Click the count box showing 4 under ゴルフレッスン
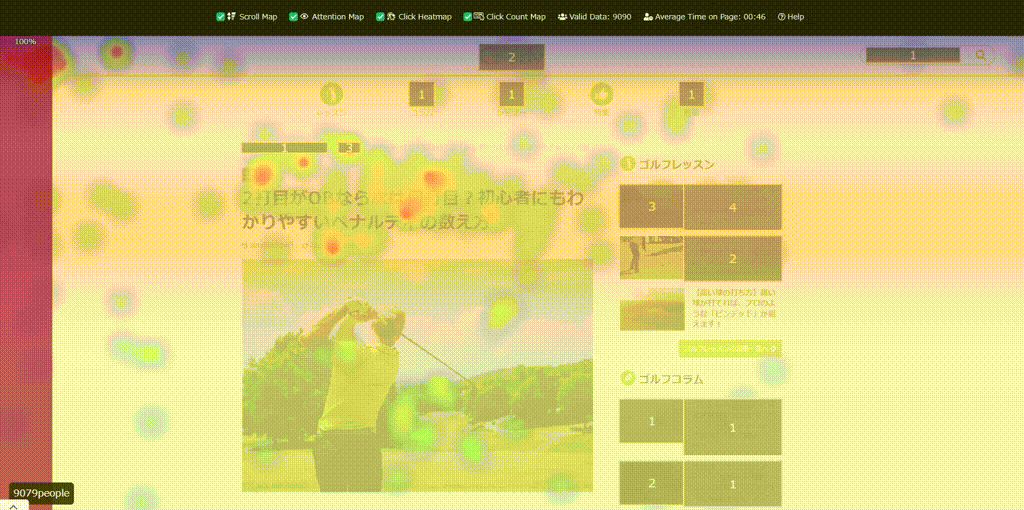 coord(733,207)
